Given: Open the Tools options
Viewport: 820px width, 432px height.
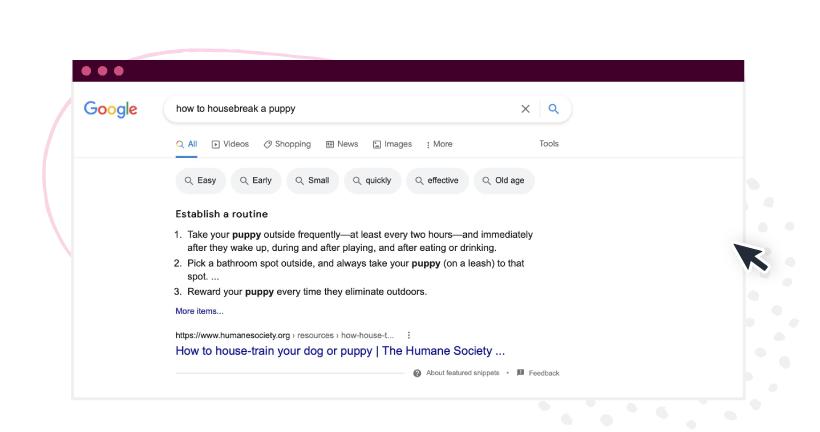Looking at the screenshot, I should pos(549,144).
